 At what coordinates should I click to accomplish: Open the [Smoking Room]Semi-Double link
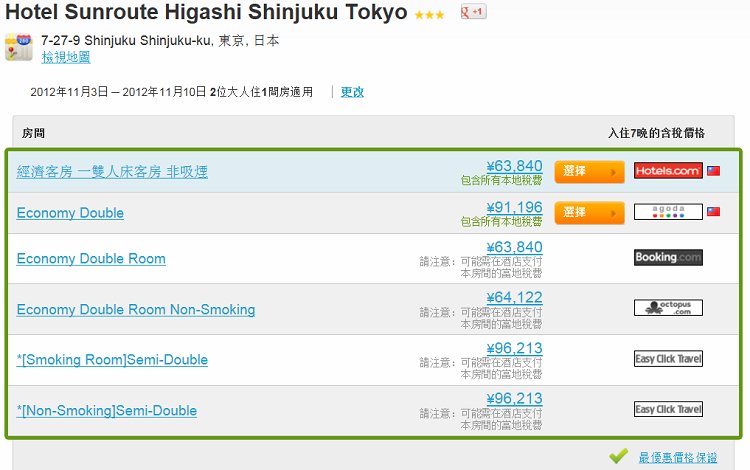(112, 360)
